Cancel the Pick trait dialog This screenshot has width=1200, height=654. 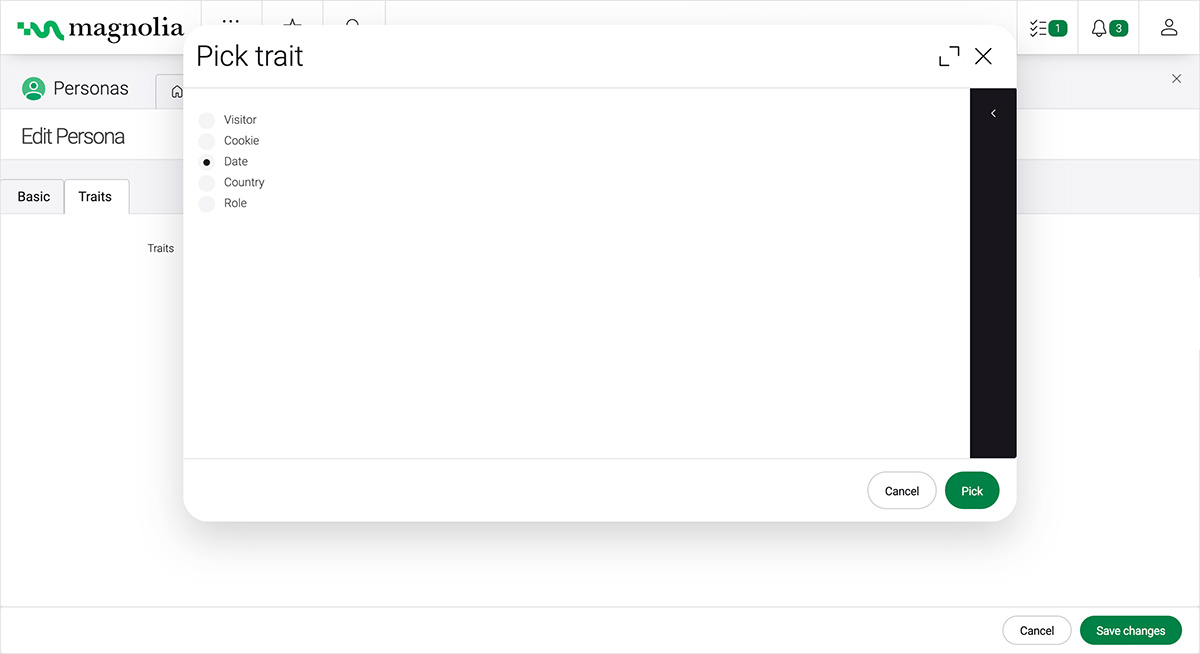[x=901, y=491]
